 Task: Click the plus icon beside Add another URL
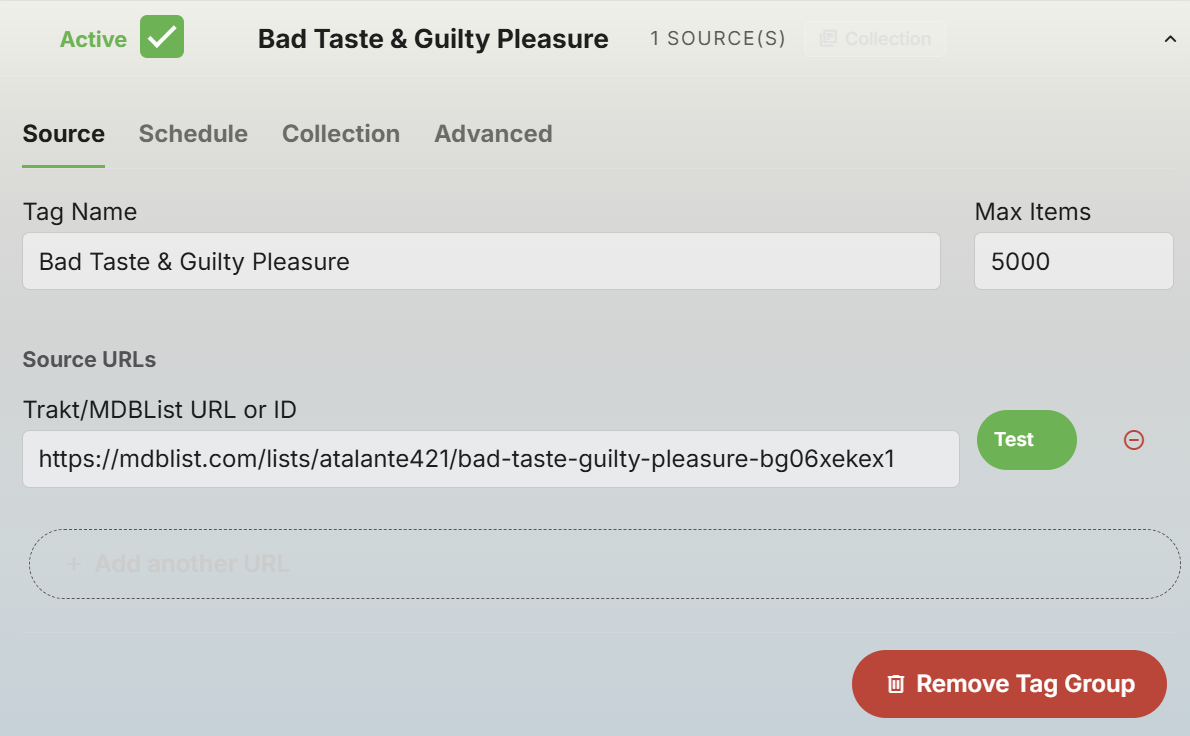coord(73,564)
